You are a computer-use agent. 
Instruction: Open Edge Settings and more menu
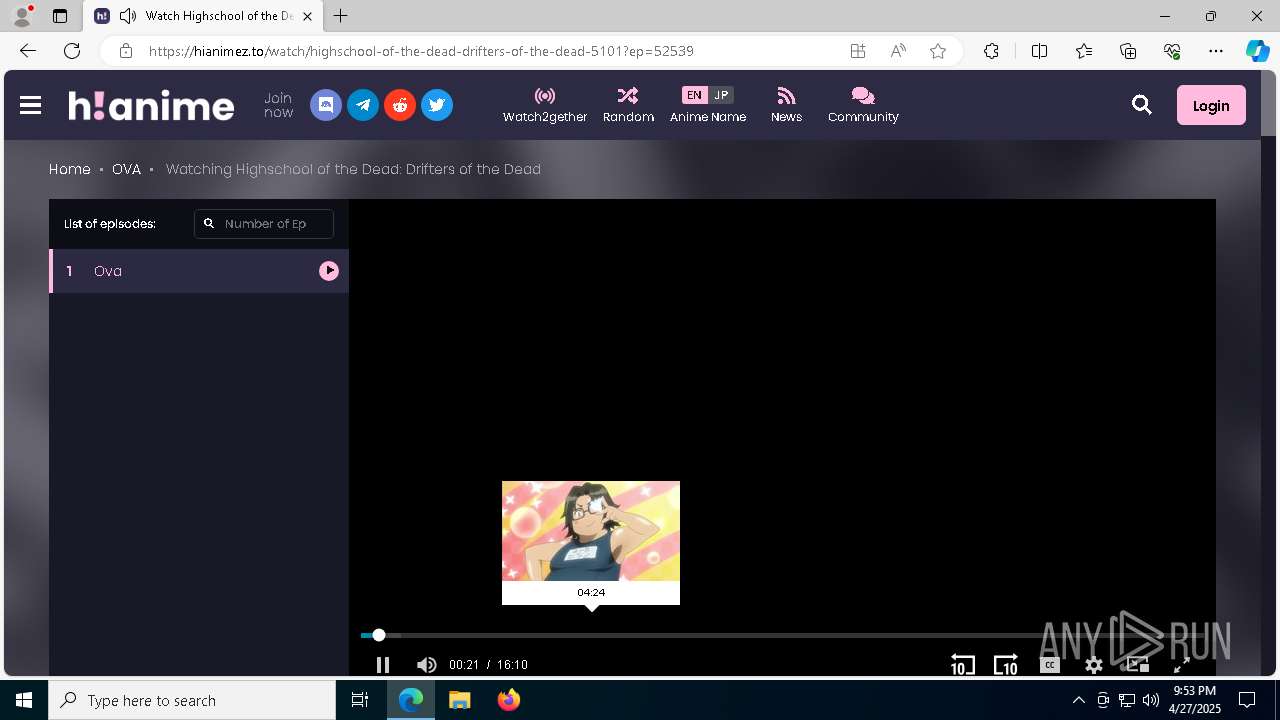[x=1216, y=51]
